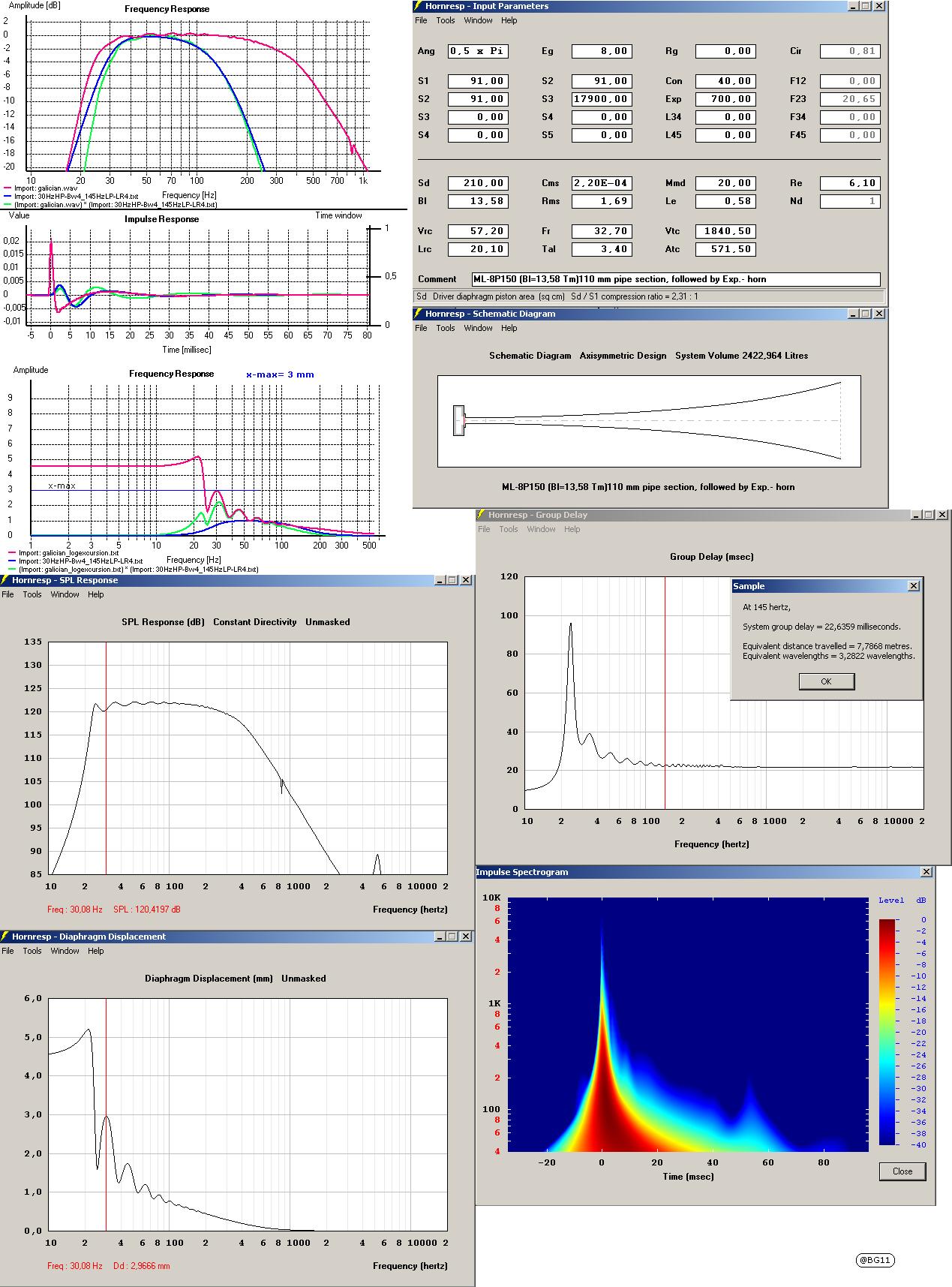Minimize the Schematic Diagram window
Screen dimensions: 952x1287
pyautogui.click(x=854, y=314)
